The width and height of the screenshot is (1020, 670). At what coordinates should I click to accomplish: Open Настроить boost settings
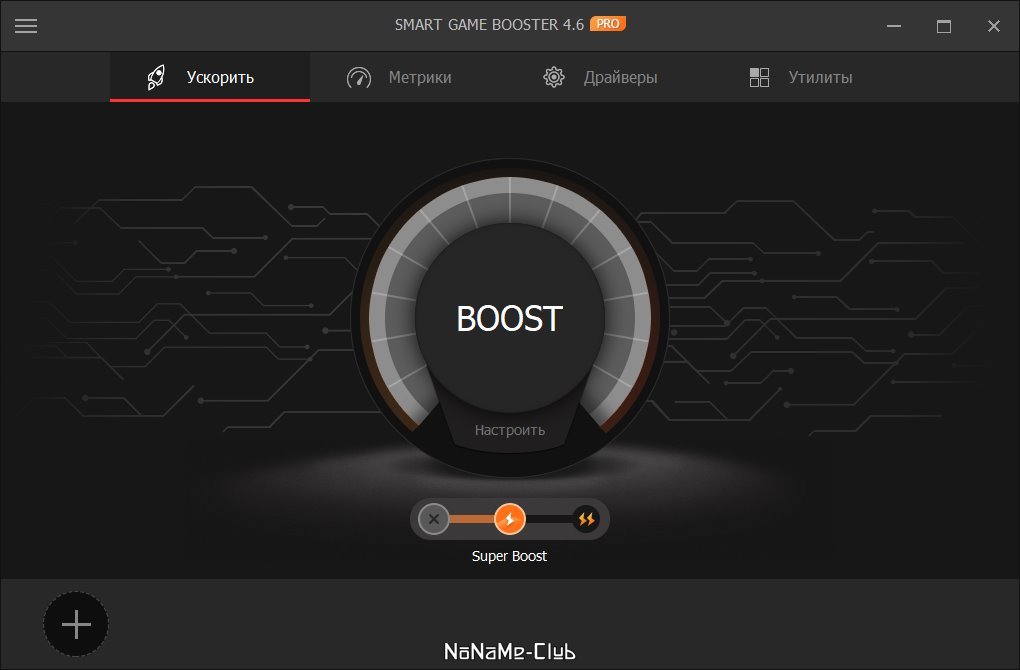[509, 430]
